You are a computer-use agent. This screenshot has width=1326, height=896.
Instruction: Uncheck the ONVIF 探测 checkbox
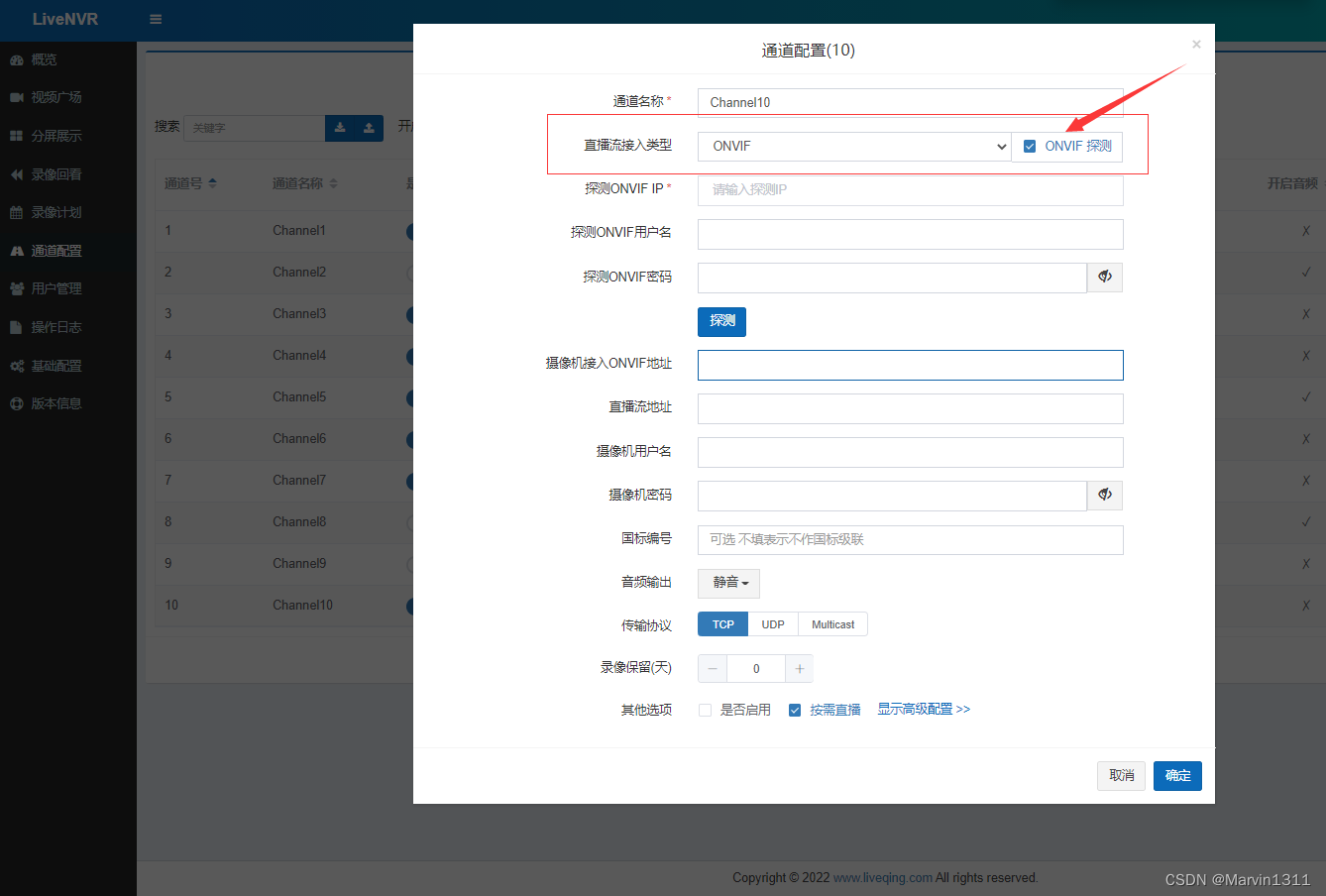click(x=1030, y=146)
